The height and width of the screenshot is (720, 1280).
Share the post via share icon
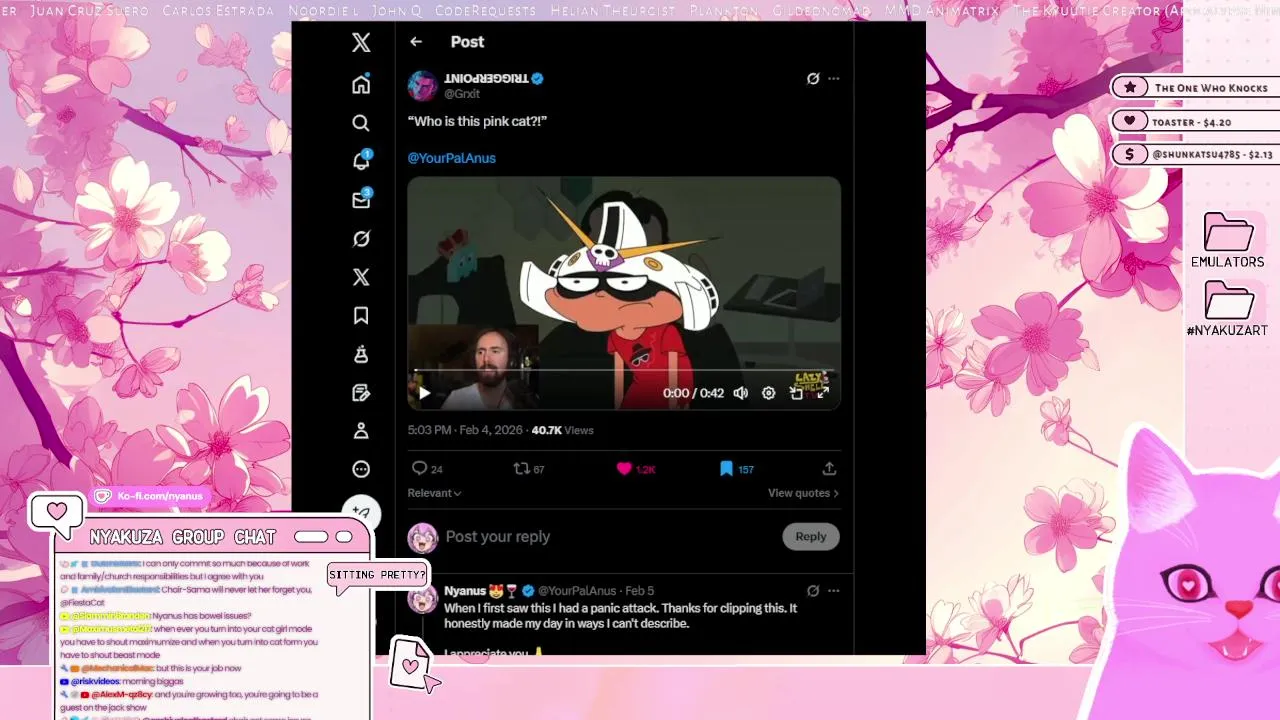829,468
